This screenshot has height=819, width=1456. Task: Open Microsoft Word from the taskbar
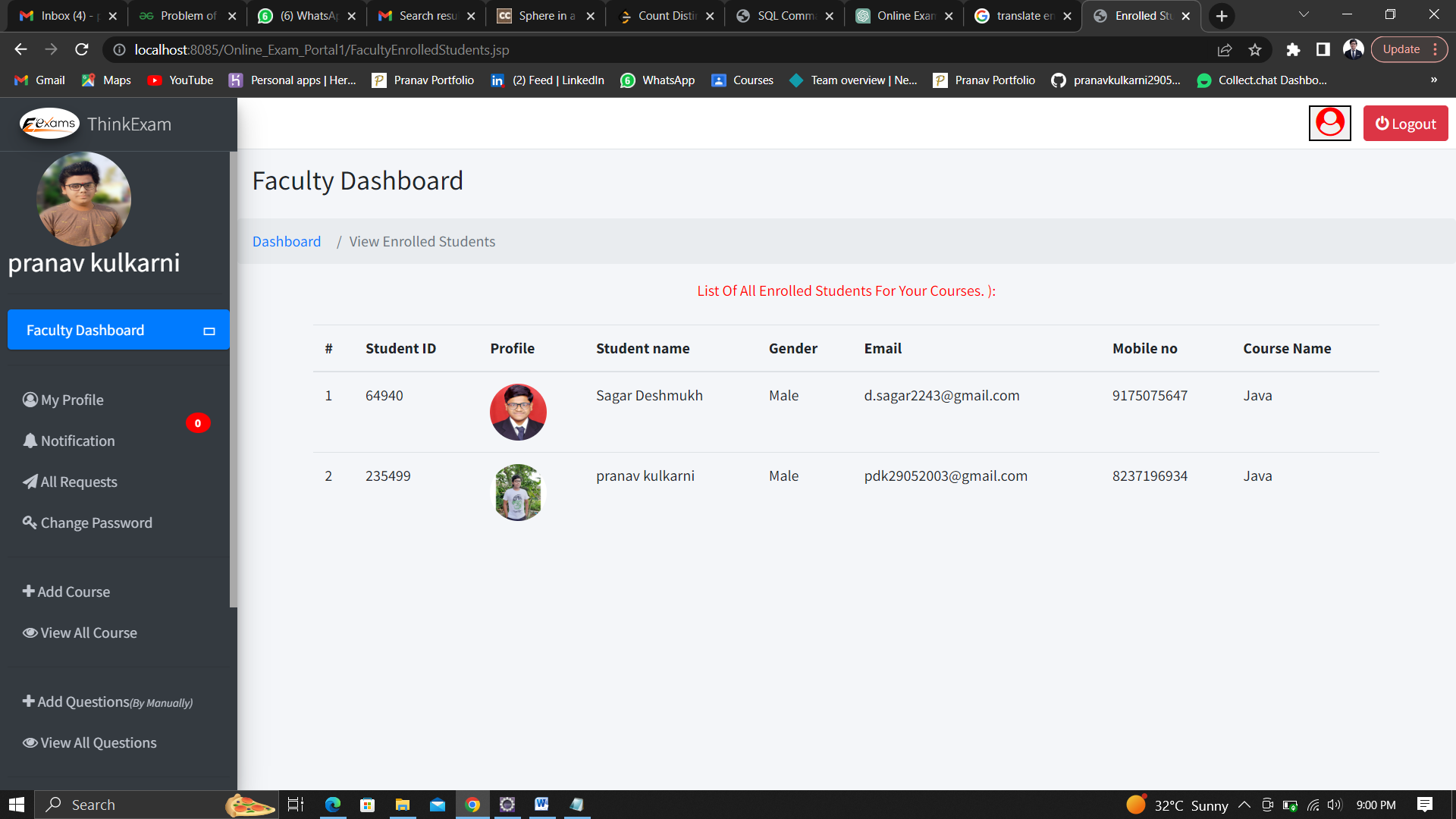coord(541,805)
